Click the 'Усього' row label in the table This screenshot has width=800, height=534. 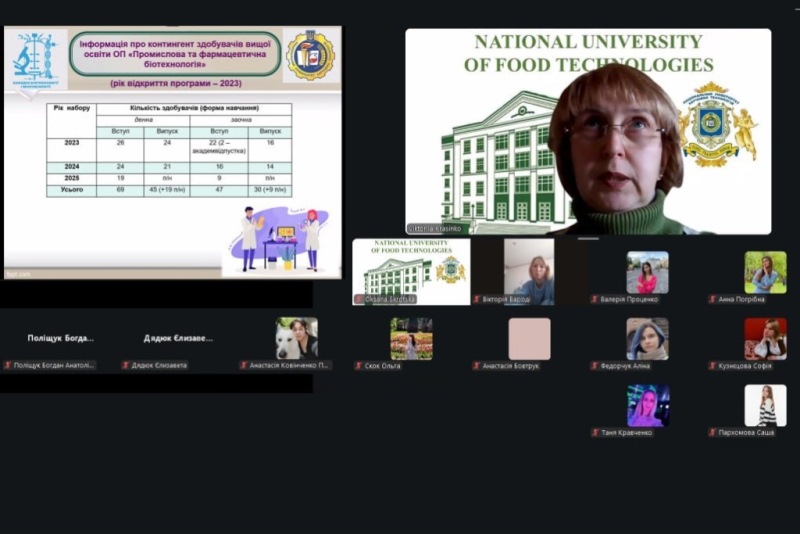coord(72,190)
